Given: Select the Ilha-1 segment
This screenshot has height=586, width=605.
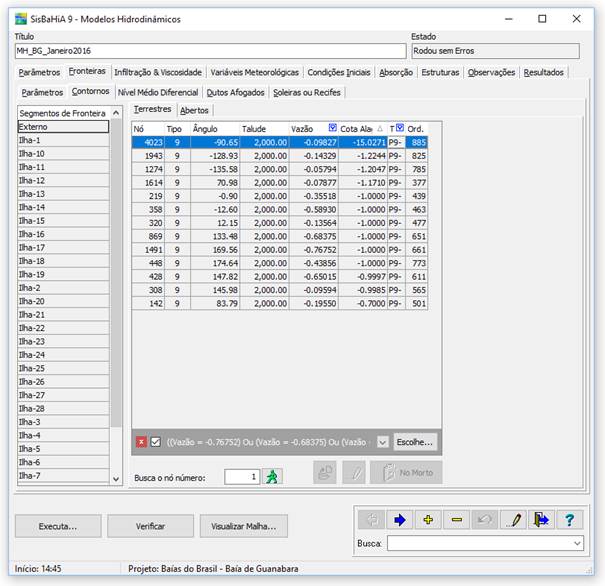Looking at the screenshot, I should coord(64,140).
